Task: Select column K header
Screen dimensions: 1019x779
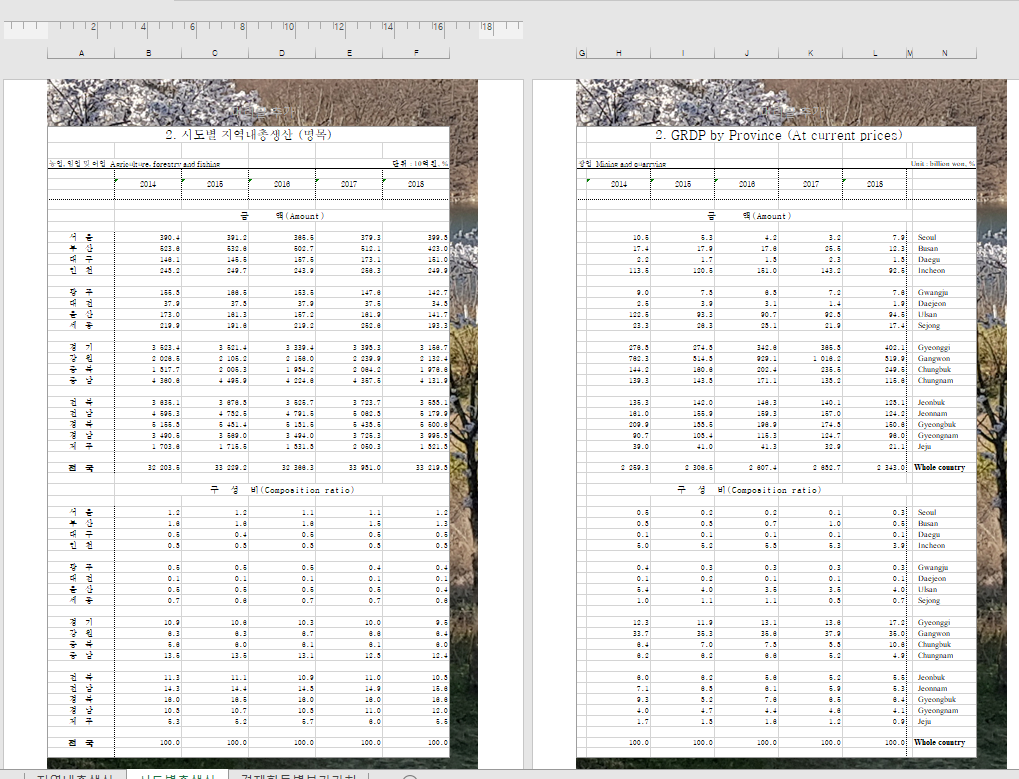Action: [x=810, y=53]
